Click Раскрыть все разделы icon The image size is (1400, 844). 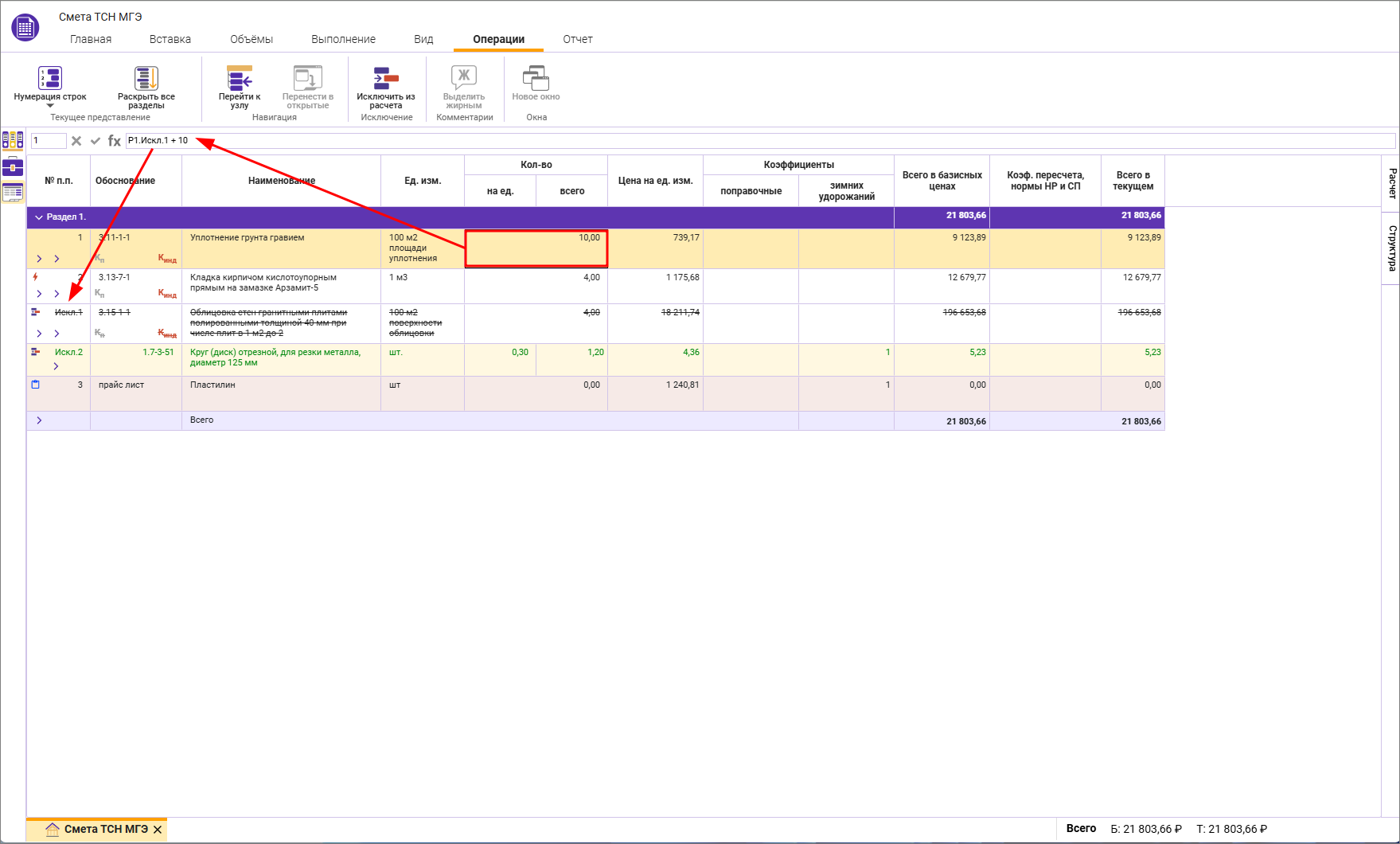click(146, 78)
